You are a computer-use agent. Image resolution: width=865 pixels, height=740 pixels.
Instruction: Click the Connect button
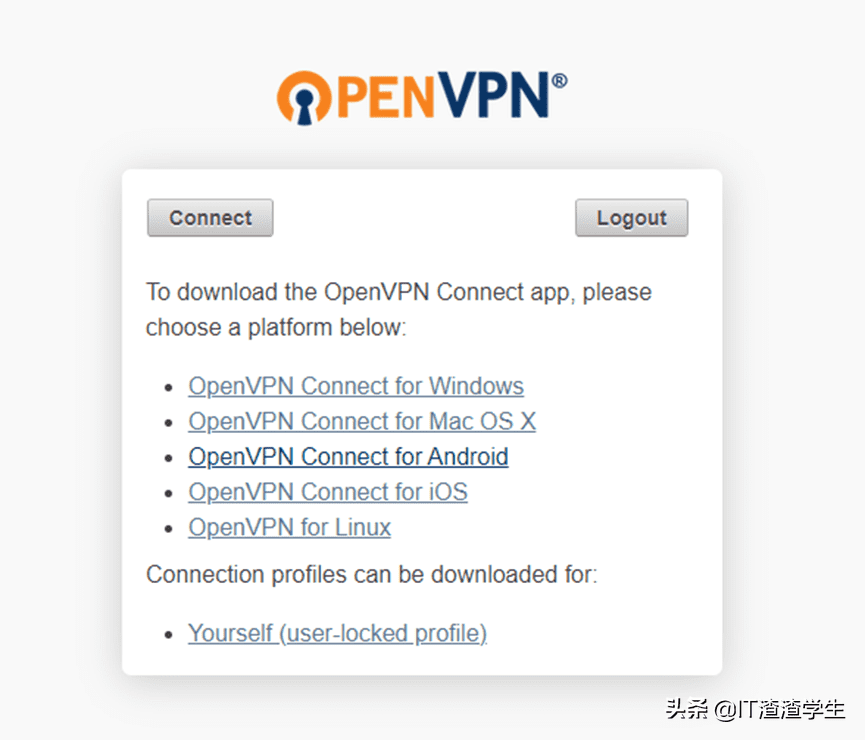(210, 217)
